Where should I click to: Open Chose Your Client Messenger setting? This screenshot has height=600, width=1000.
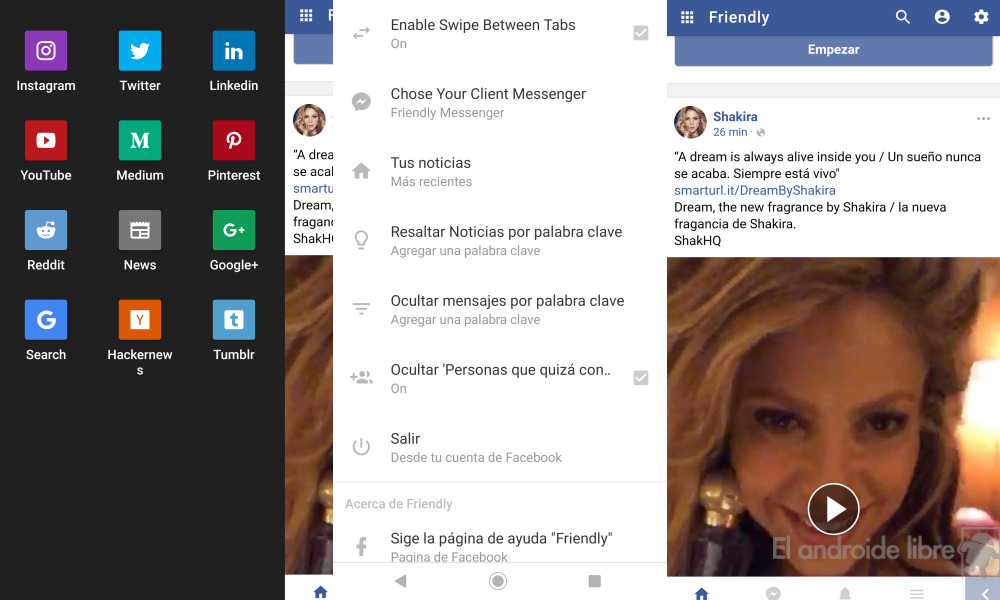click(x=500, y=102)
